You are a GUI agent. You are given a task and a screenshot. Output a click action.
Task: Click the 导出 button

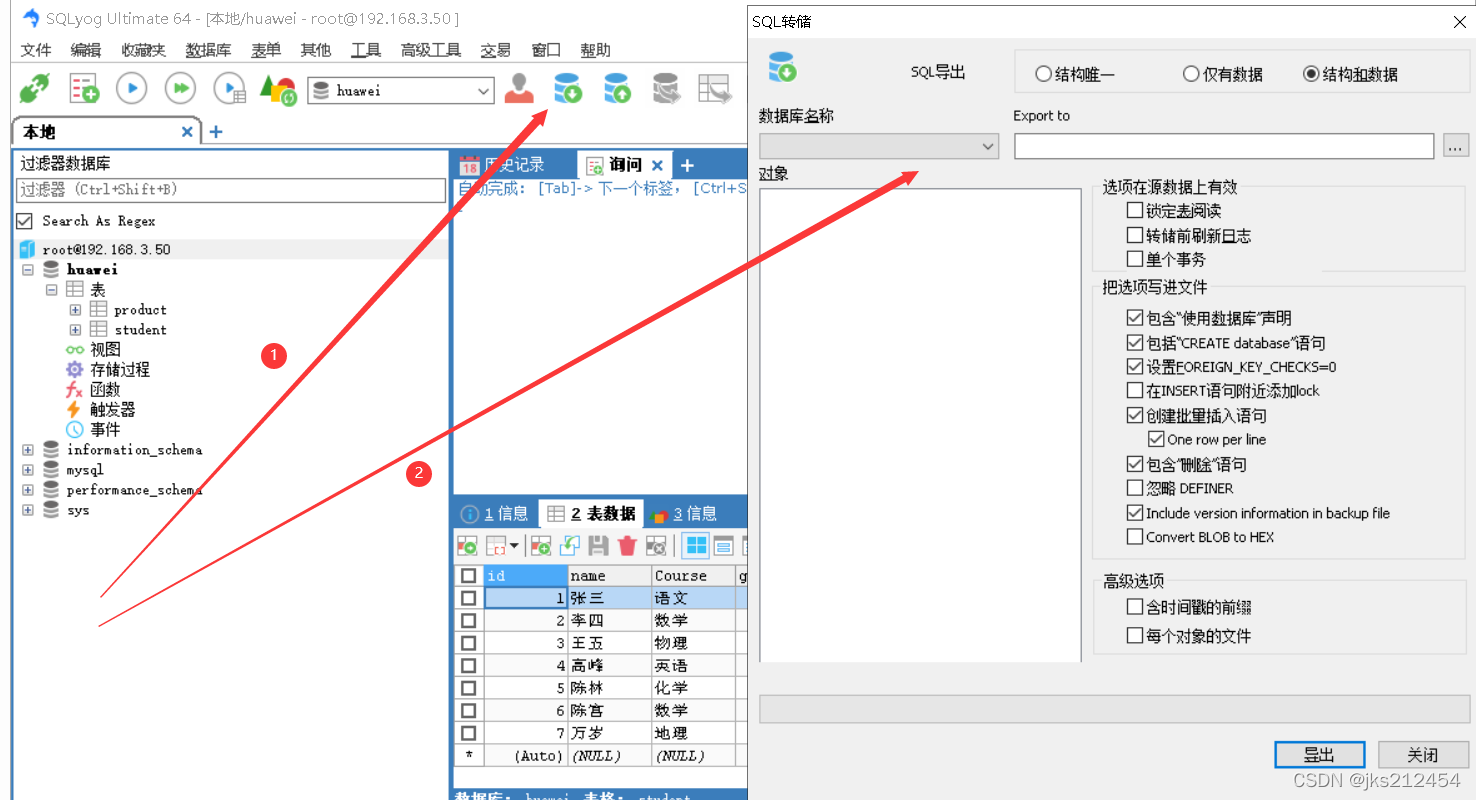(1319, 754)
